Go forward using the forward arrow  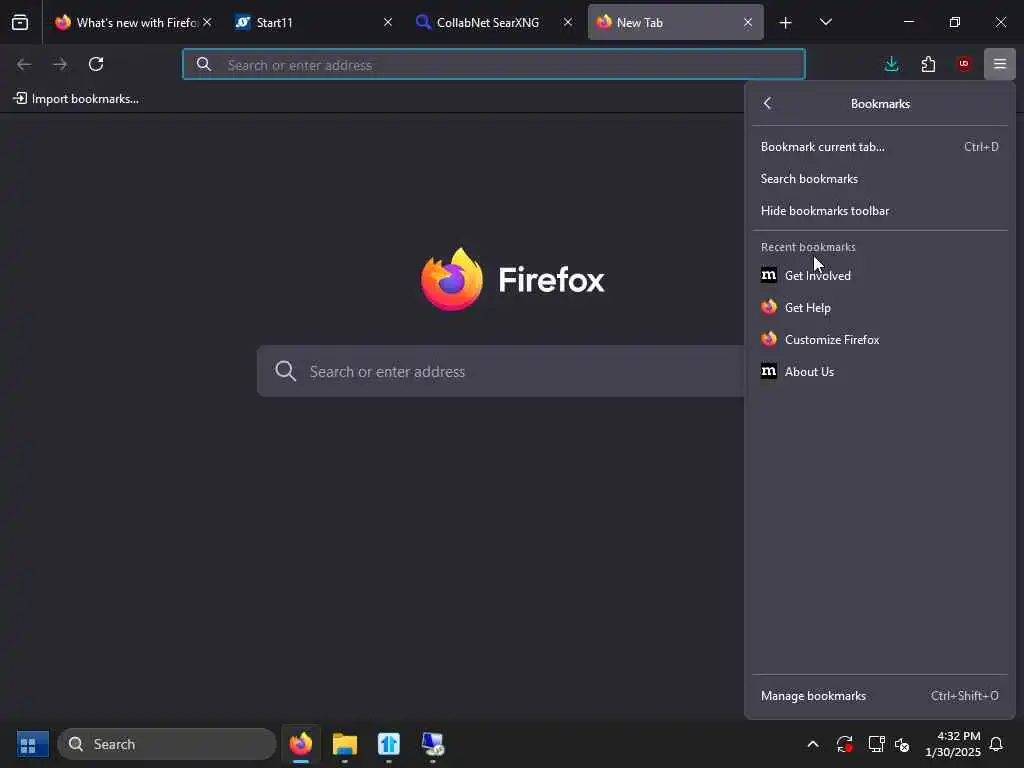[x=60, y=64]
